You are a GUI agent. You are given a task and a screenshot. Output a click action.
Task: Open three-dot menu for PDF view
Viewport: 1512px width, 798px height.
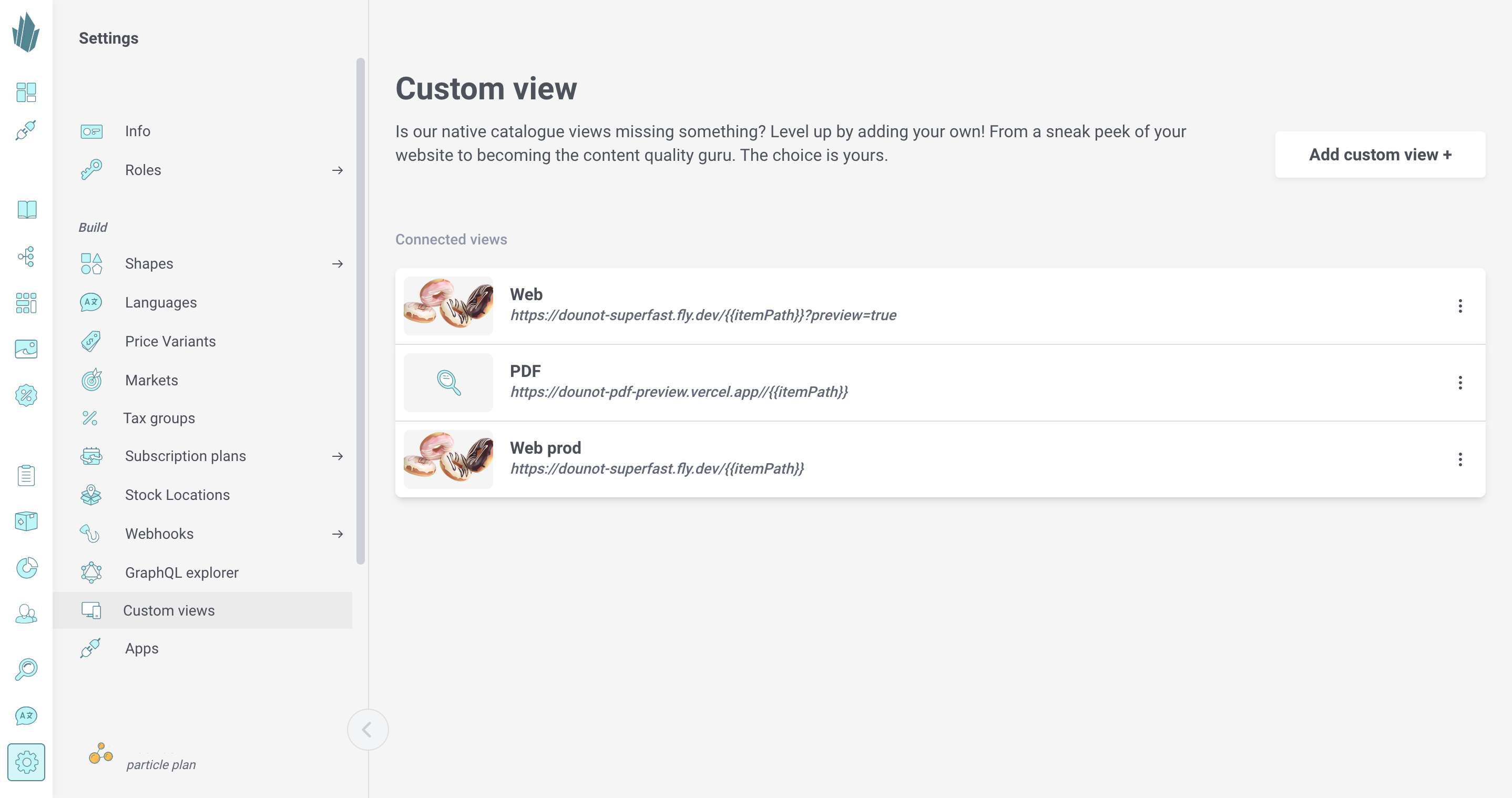click(x=1460, y=382)
